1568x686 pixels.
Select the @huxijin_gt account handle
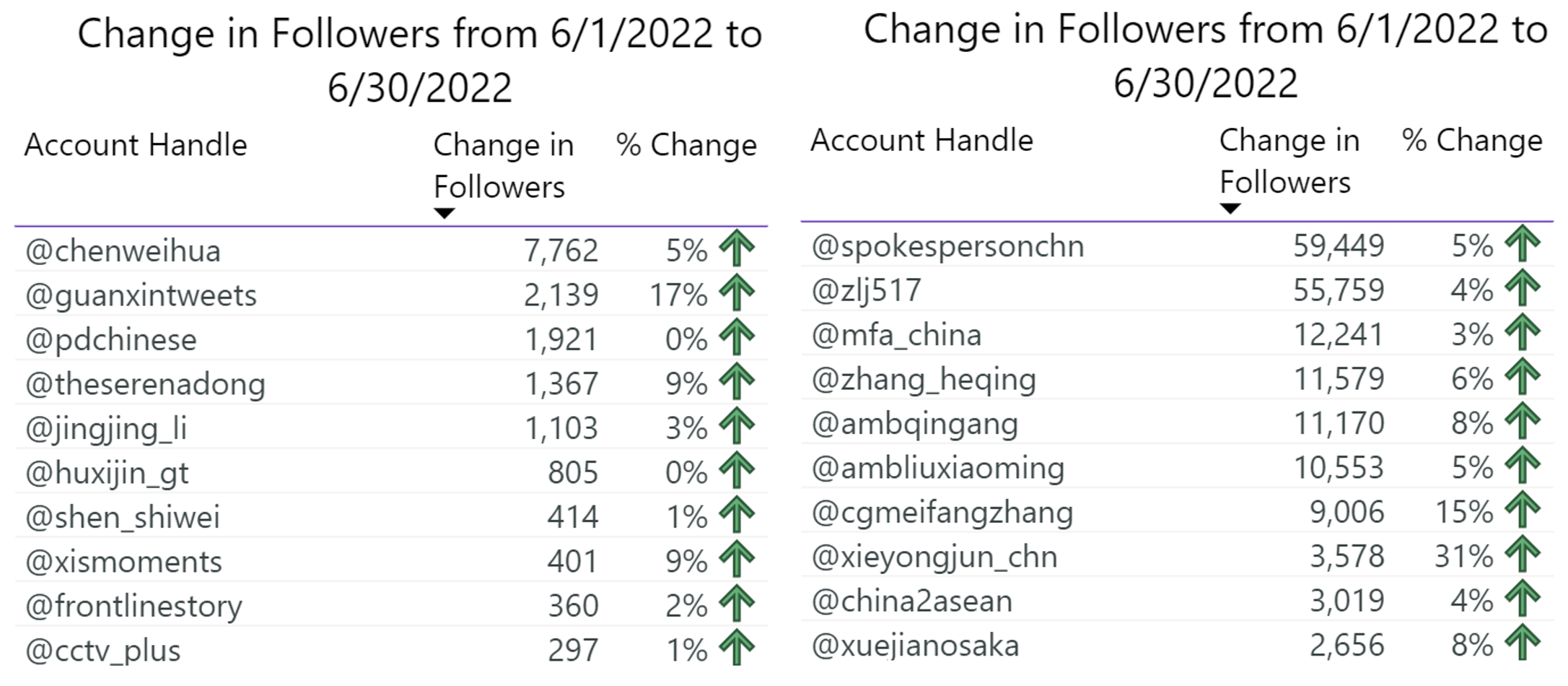point(107,474)
